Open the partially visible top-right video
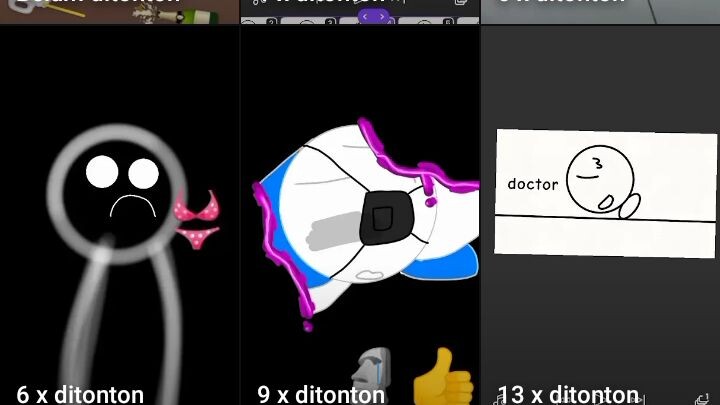The height and width of the screenshot is (405, 720). pos(600,10)
